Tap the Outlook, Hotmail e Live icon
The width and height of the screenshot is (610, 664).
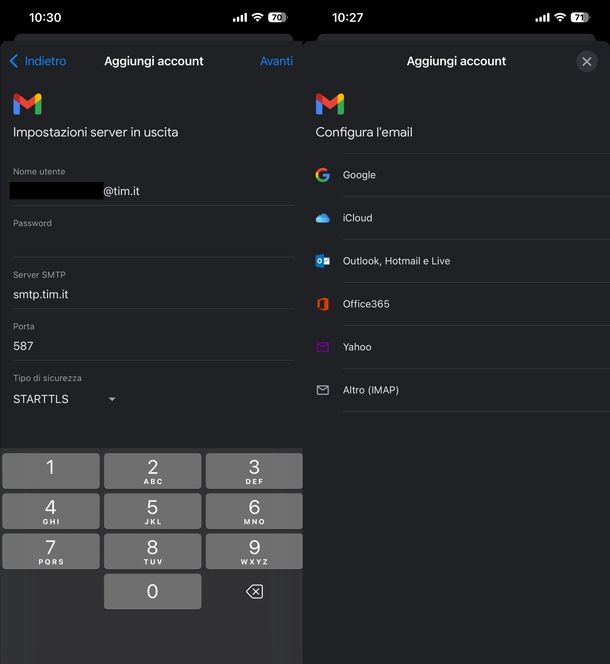(x=322, y=261)
